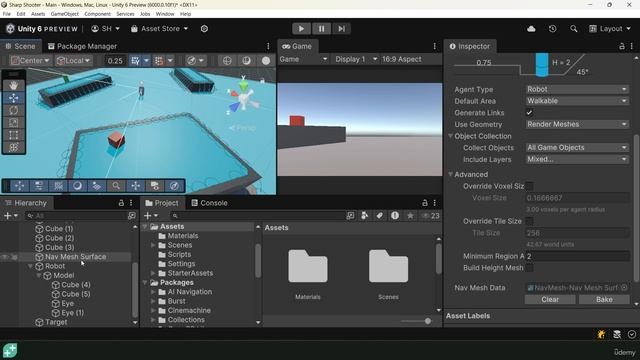
Task: Open Layout dropdown in top bar
Action: pos(610,29)
